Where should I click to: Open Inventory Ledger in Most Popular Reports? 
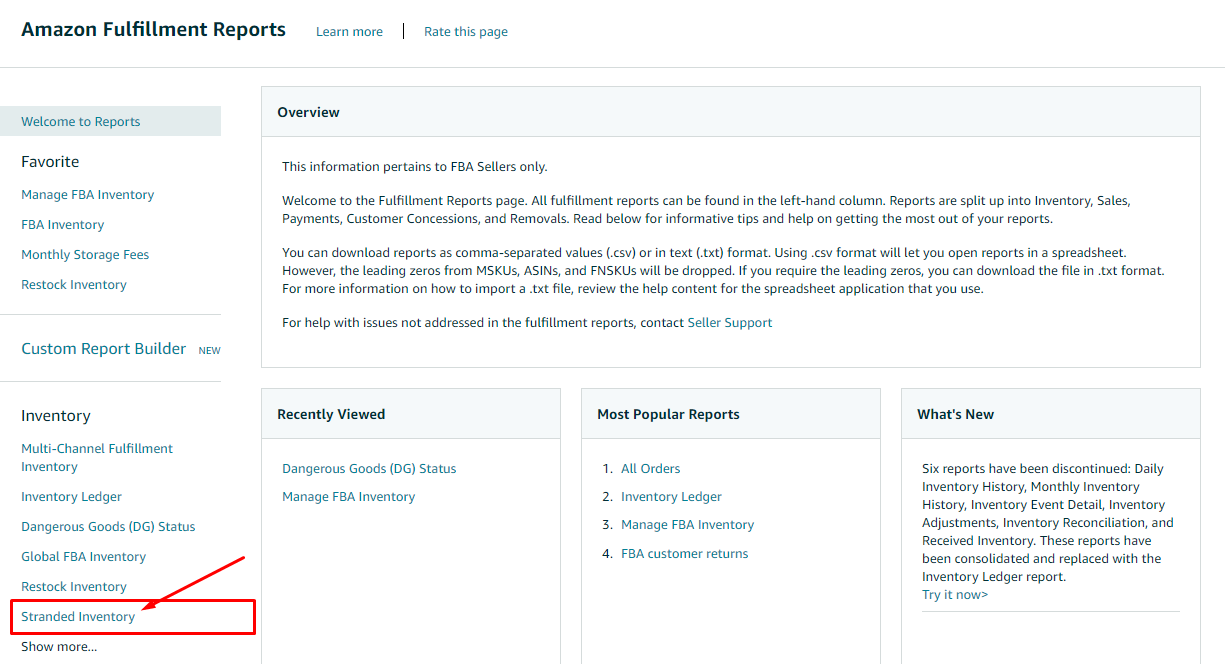coord(671,497)
